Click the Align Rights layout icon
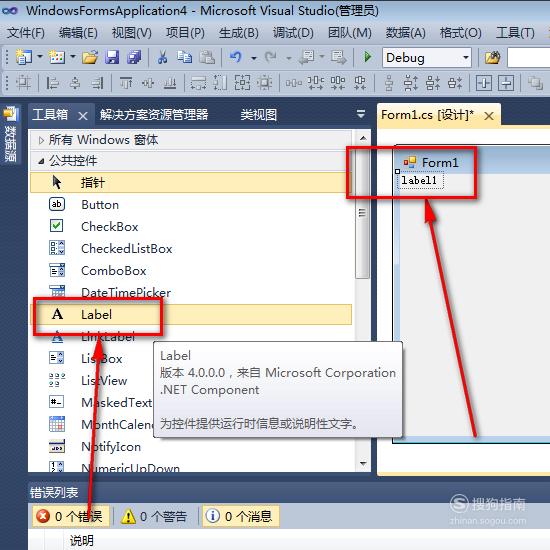The image size is (550, 550). click(x=97, y=83)
